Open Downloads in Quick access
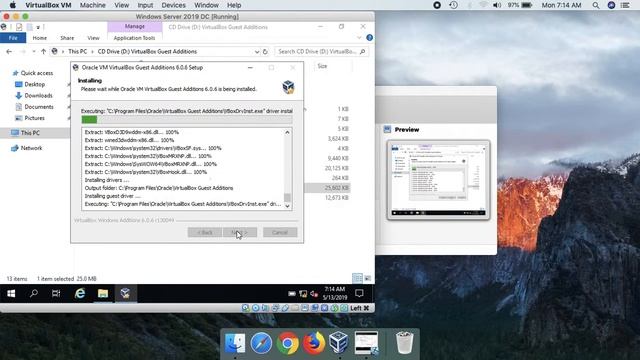 pyautogui.click(x=38, y=96)
